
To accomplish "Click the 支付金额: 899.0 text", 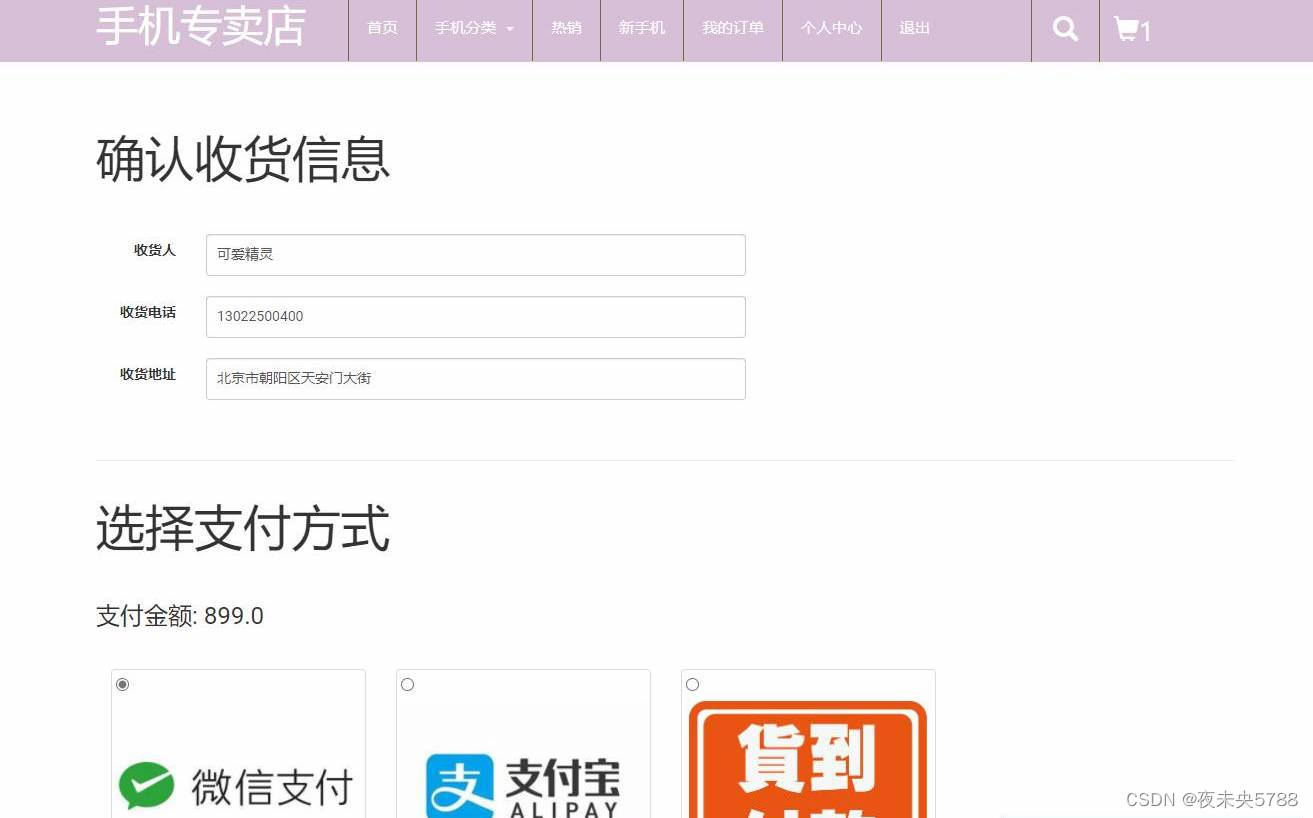I will click(180, 616).
